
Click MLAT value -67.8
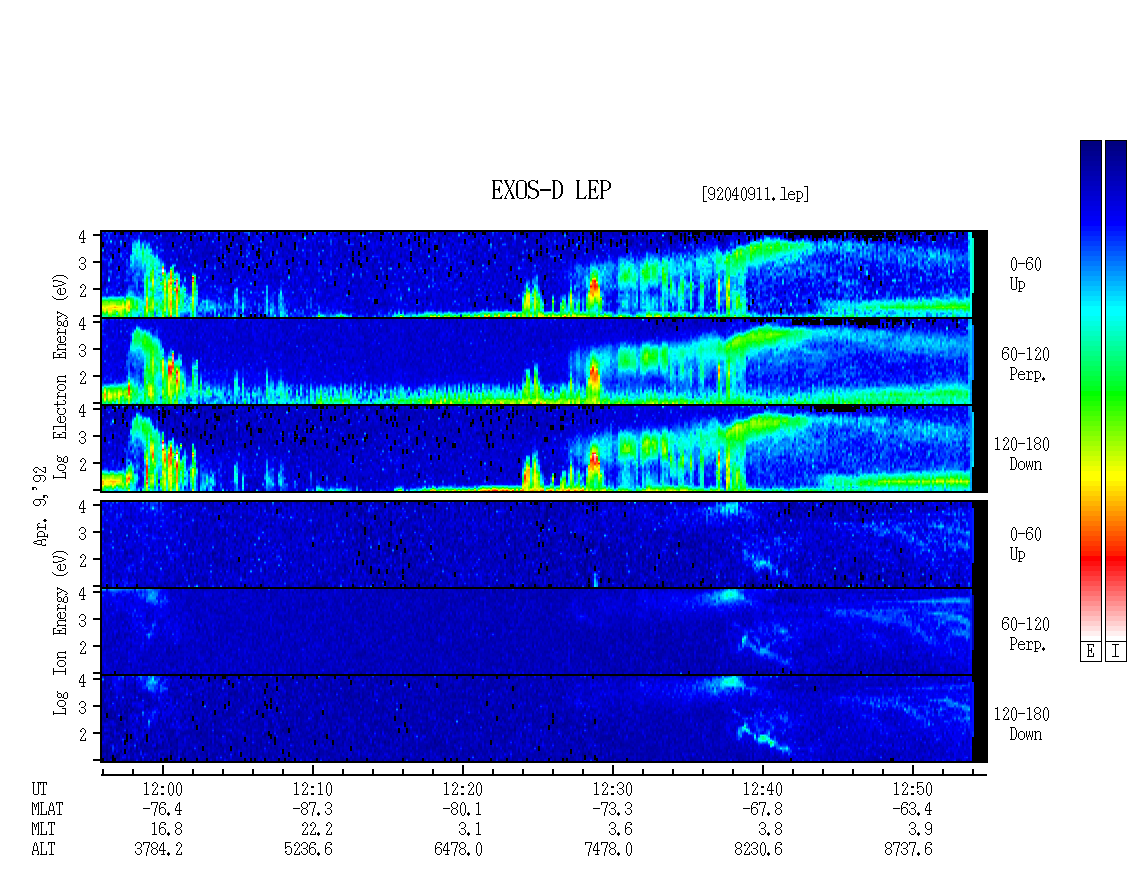pyautogui.click(x=762, y=809)
